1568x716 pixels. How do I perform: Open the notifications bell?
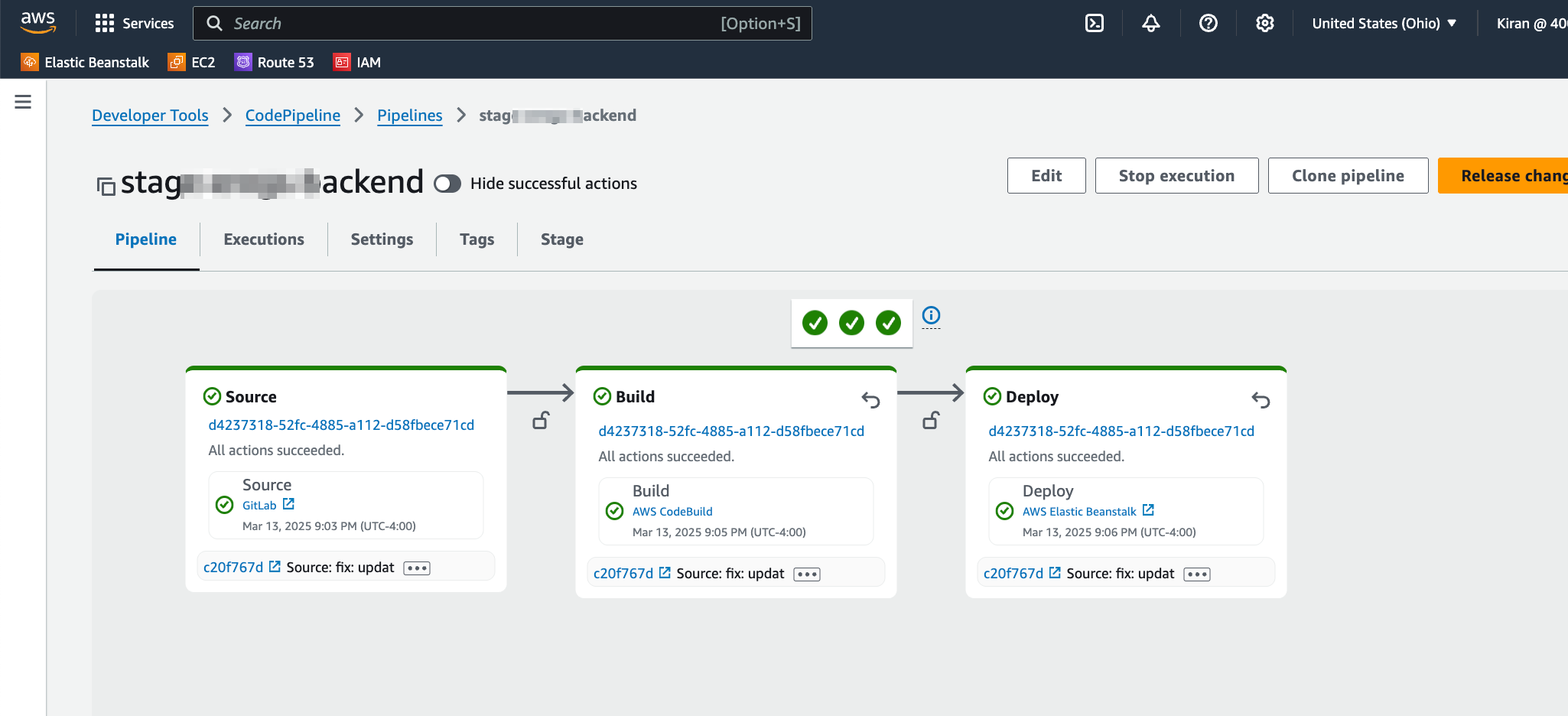[1151, 23]
